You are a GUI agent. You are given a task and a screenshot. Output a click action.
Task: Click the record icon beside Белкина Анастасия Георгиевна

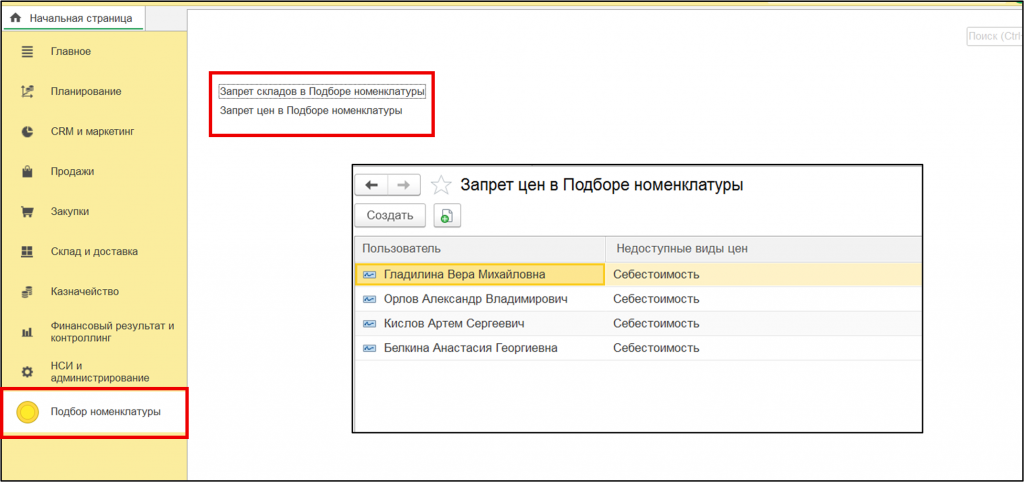[370, 348]
